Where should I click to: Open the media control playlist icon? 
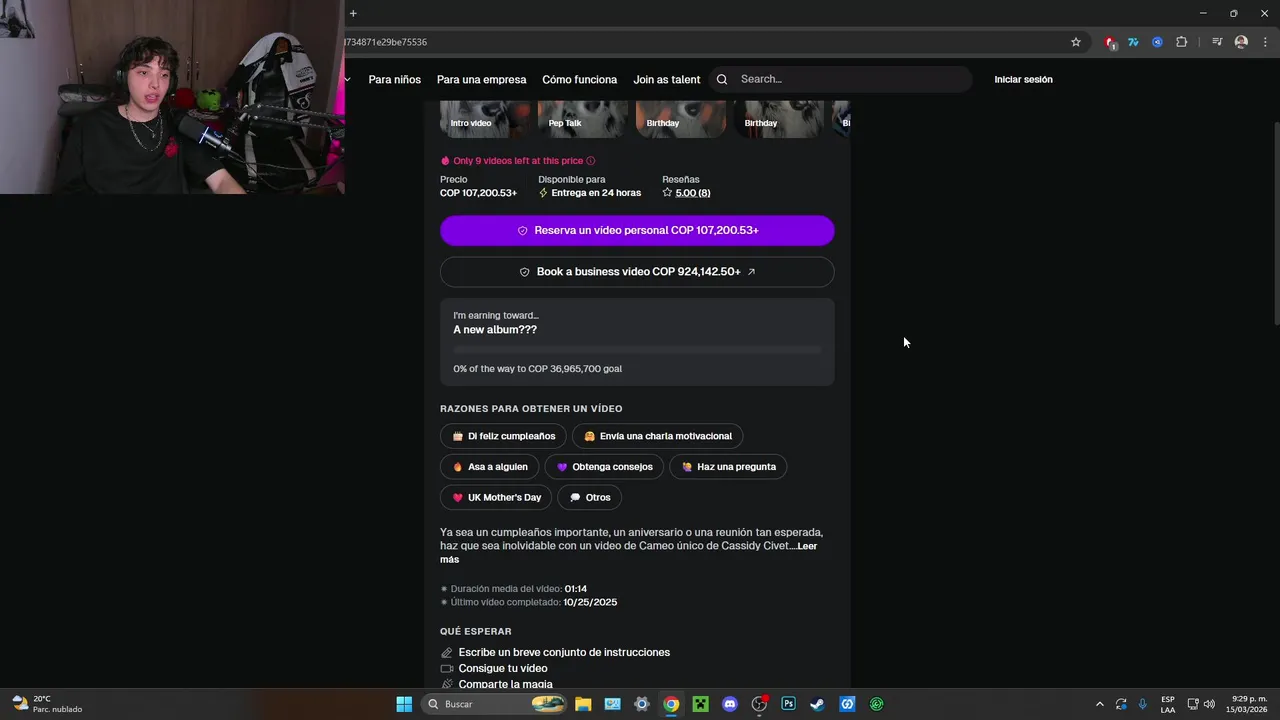1217,42
